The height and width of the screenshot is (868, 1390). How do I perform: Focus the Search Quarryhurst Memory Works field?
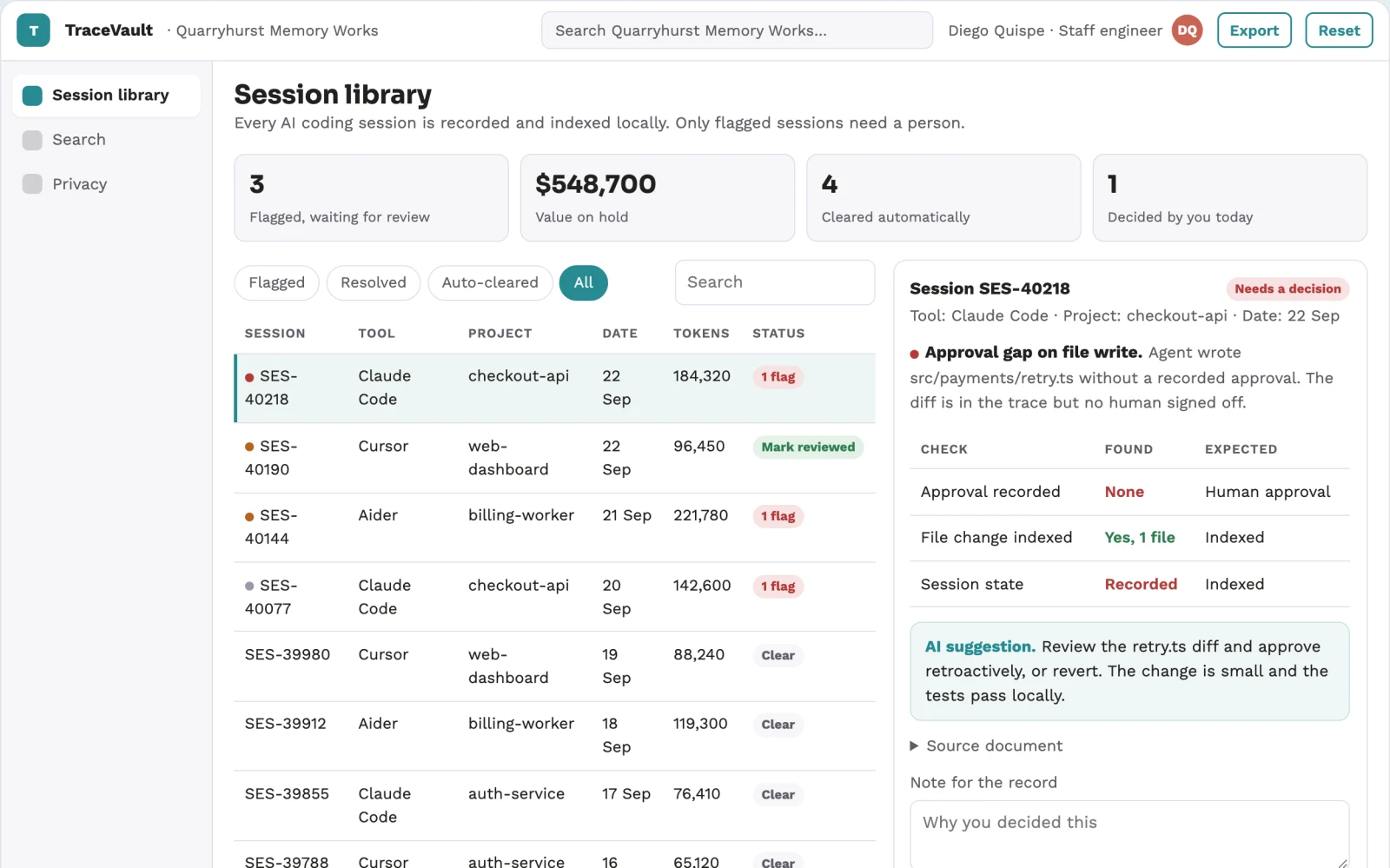(737, 30)
